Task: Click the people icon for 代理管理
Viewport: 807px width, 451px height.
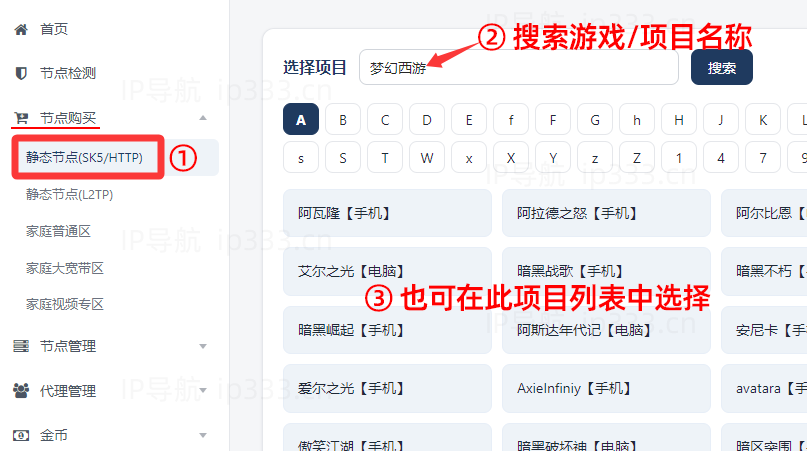Action: [x=21, y=391]
